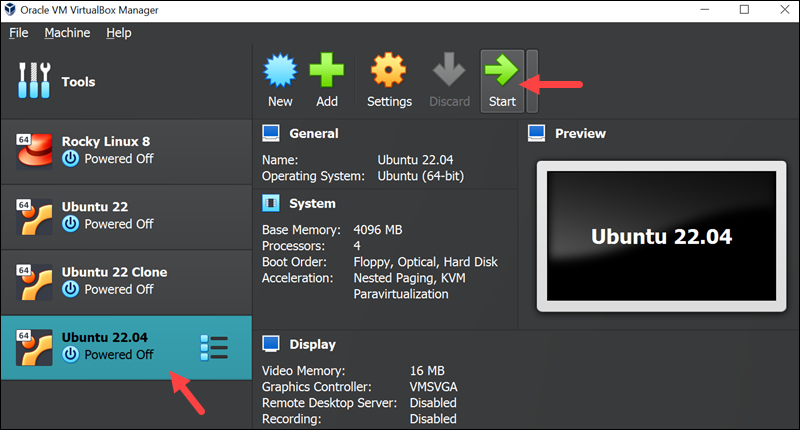This screenshot has width=800, height=430.
Task: Click the Ubuntu 22 power state icon
Action: click(70, 224)
